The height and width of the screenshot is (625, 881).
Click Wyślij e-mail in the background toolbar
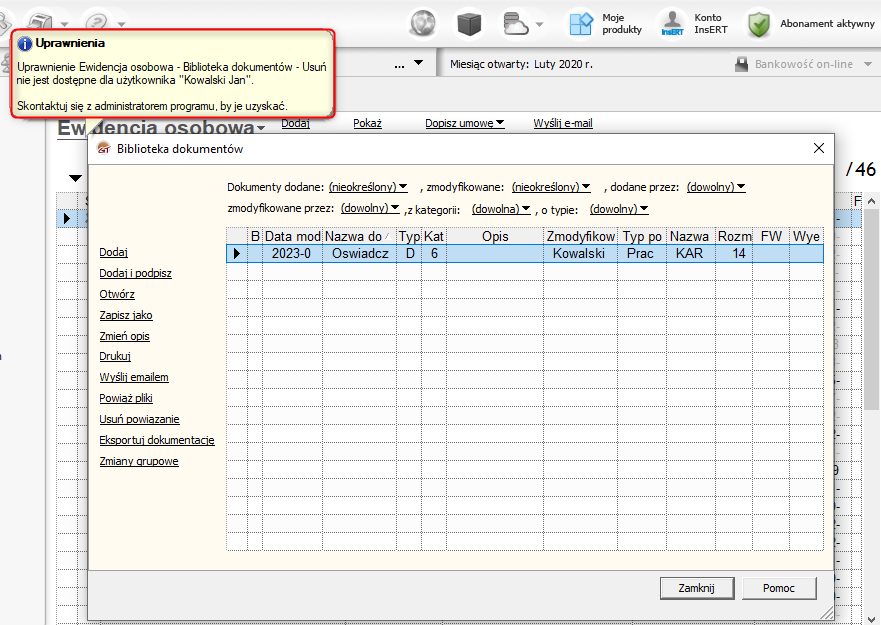click(563, 123)
